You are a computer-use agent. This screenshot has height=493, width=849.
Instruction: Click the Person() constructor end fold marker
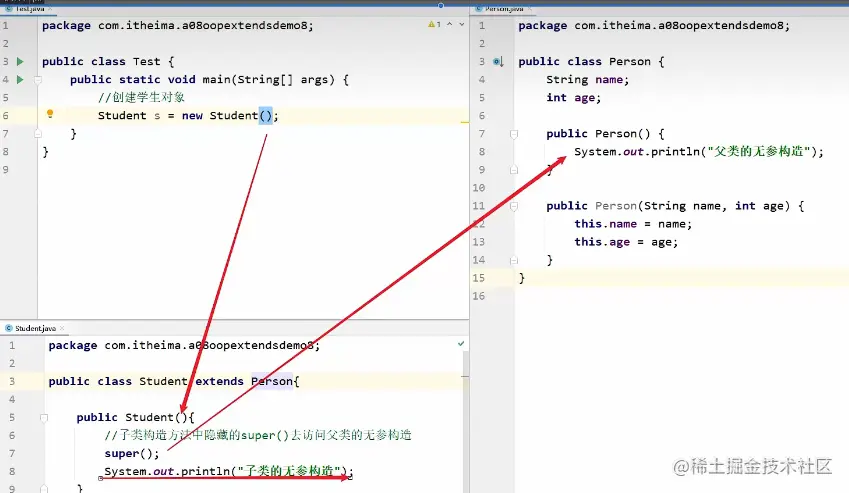514,169
